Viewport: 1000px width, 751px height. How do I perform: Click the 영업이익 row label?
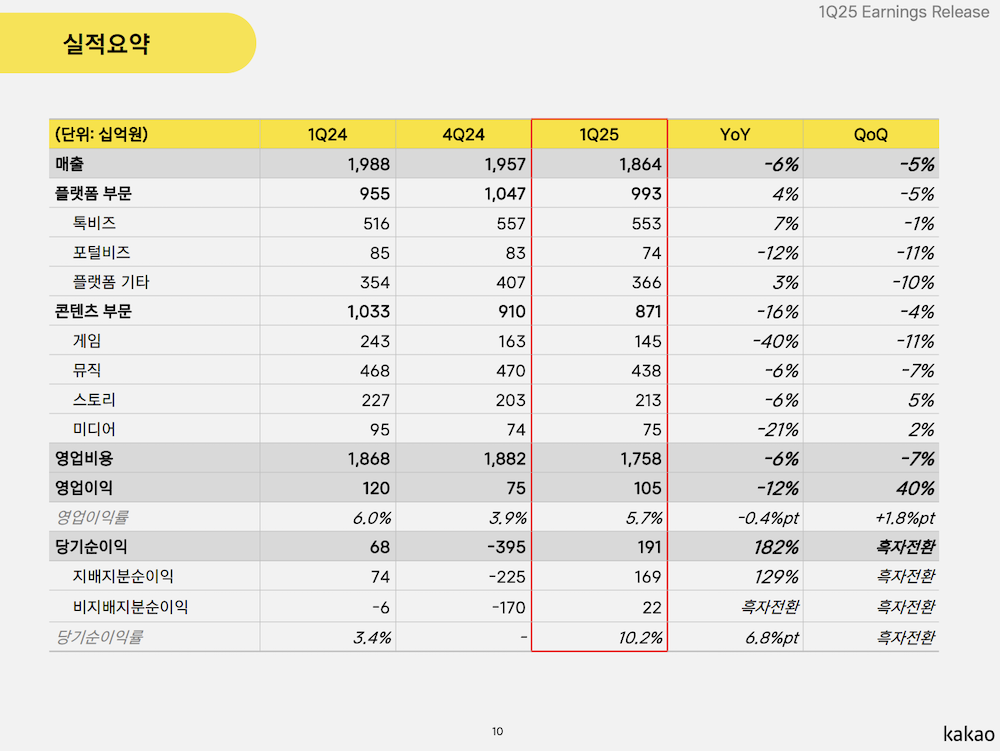coord(84,488)
